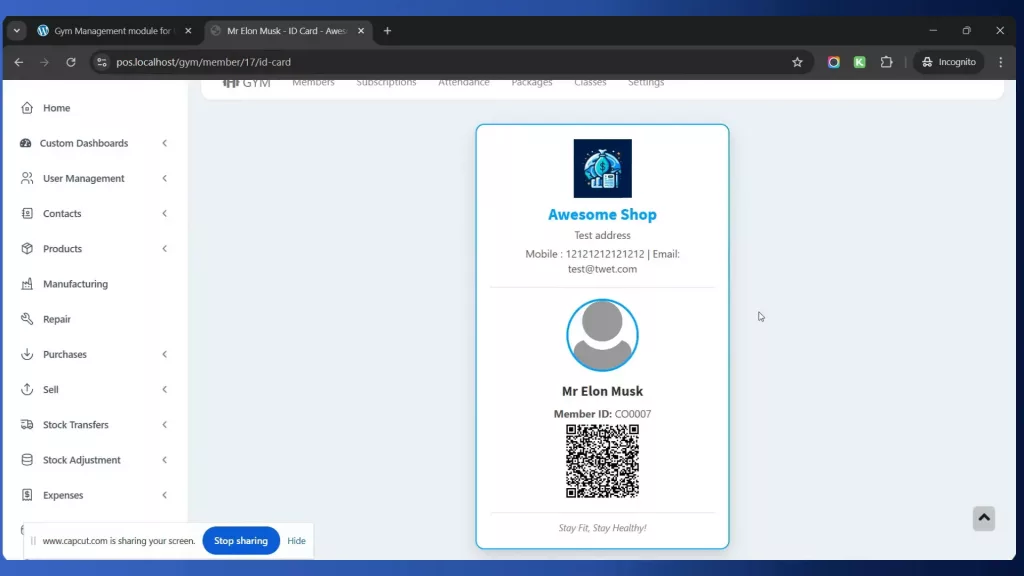Expand the Custom Dashboards submenu chevron
The height and width of the screenshot is (576, 1024).
[x=165, y=143]
